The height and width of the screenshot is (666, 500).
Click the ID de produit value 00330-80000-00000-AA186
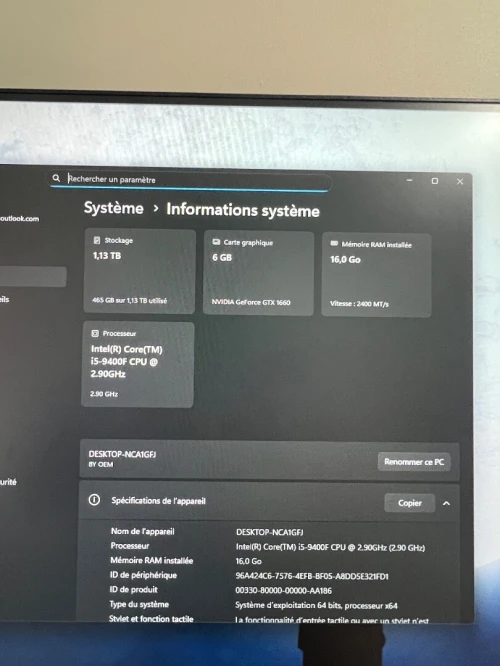pos(284,590)
